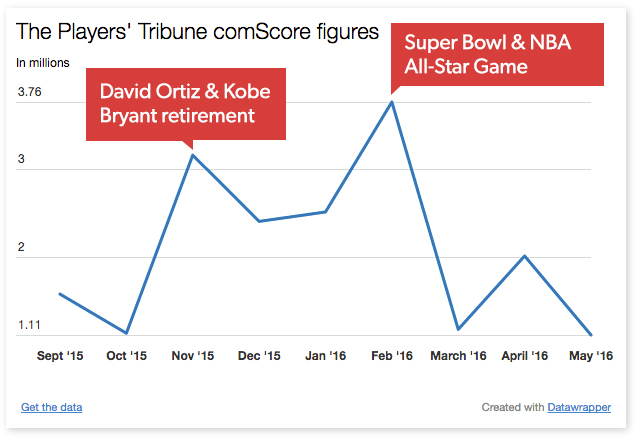
Task: Click the Feb '16 peak data point
Action: [x=392, y=101]
